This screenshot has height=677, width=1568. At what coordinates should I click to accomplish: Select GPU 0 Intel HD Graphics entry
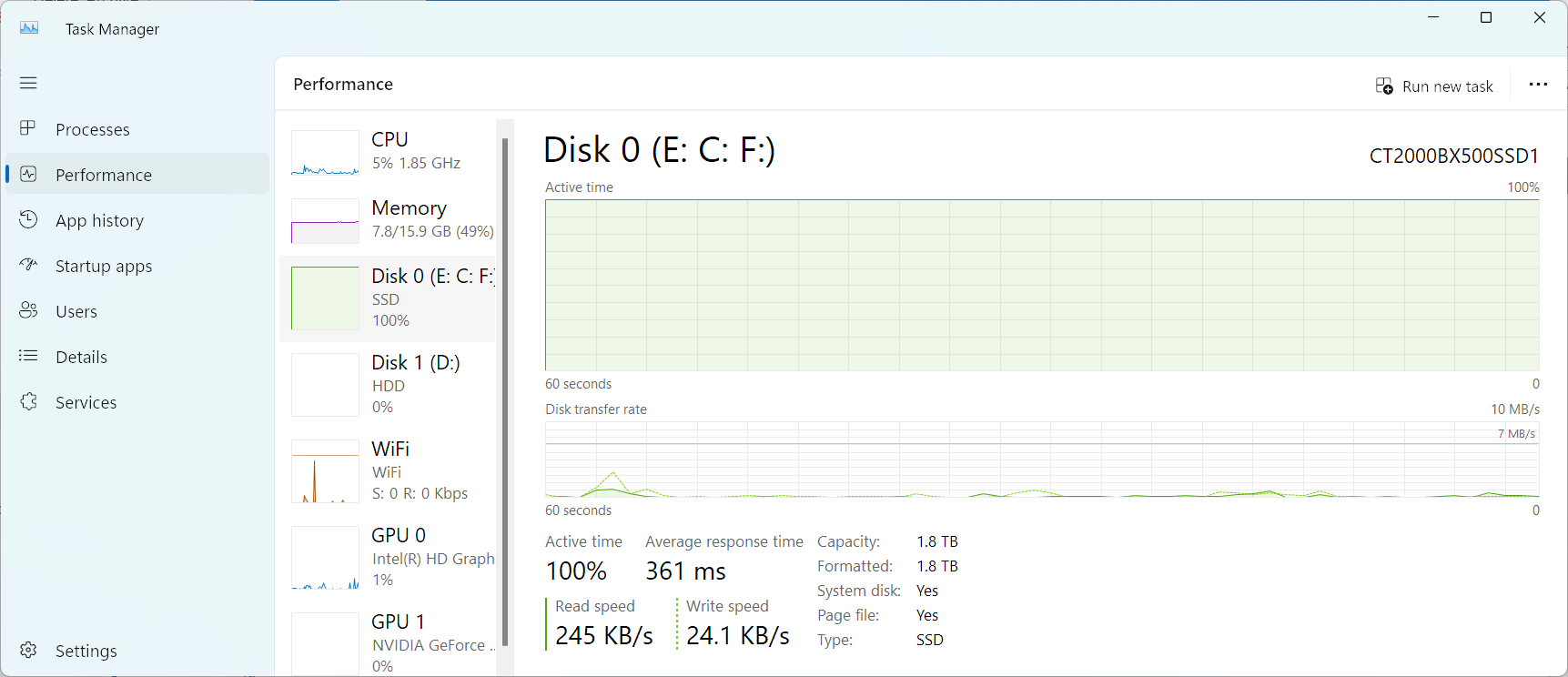point(391,557)
